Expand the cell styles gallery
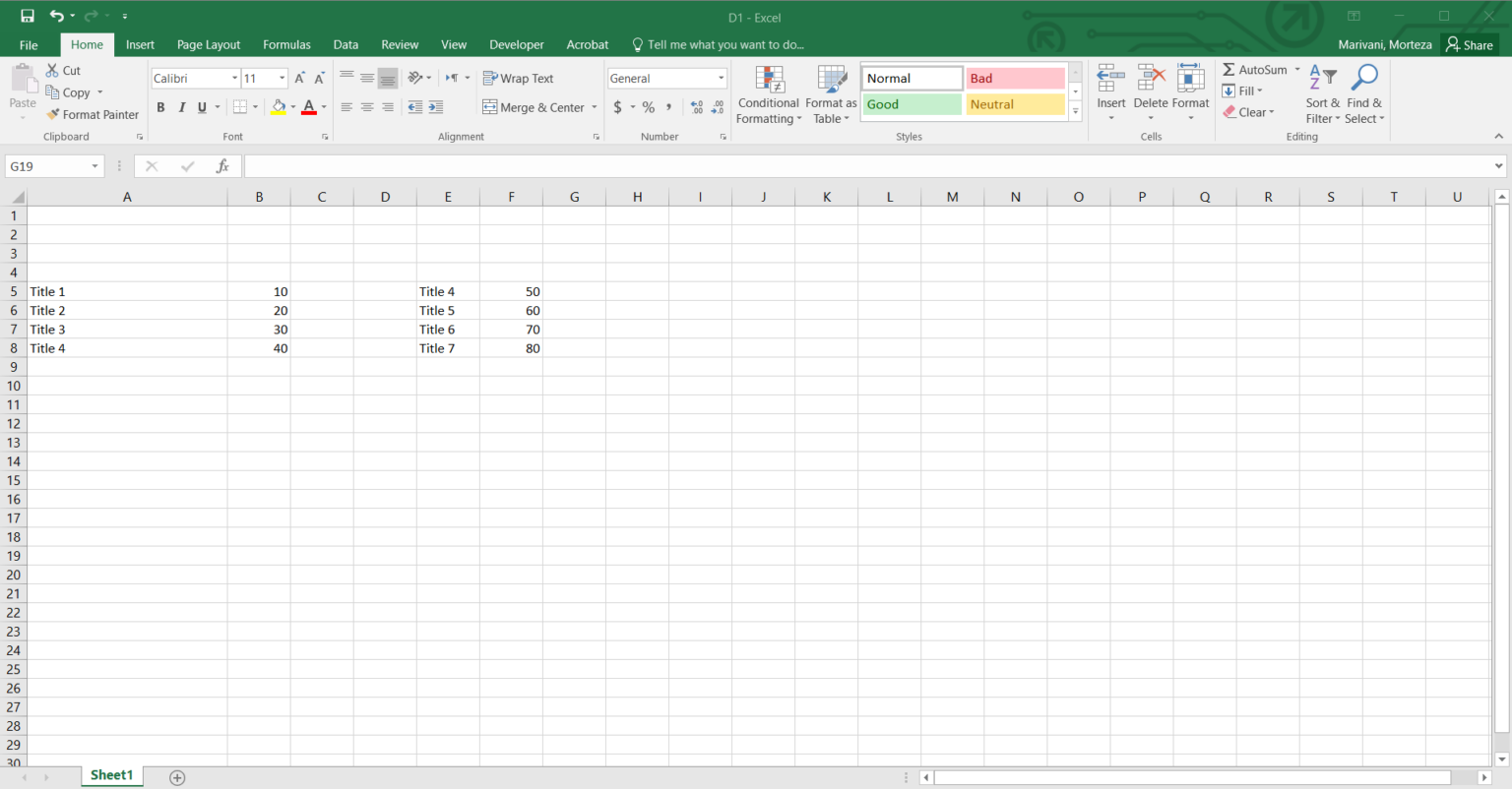Screen dimensions: 1512x789 1075,113
